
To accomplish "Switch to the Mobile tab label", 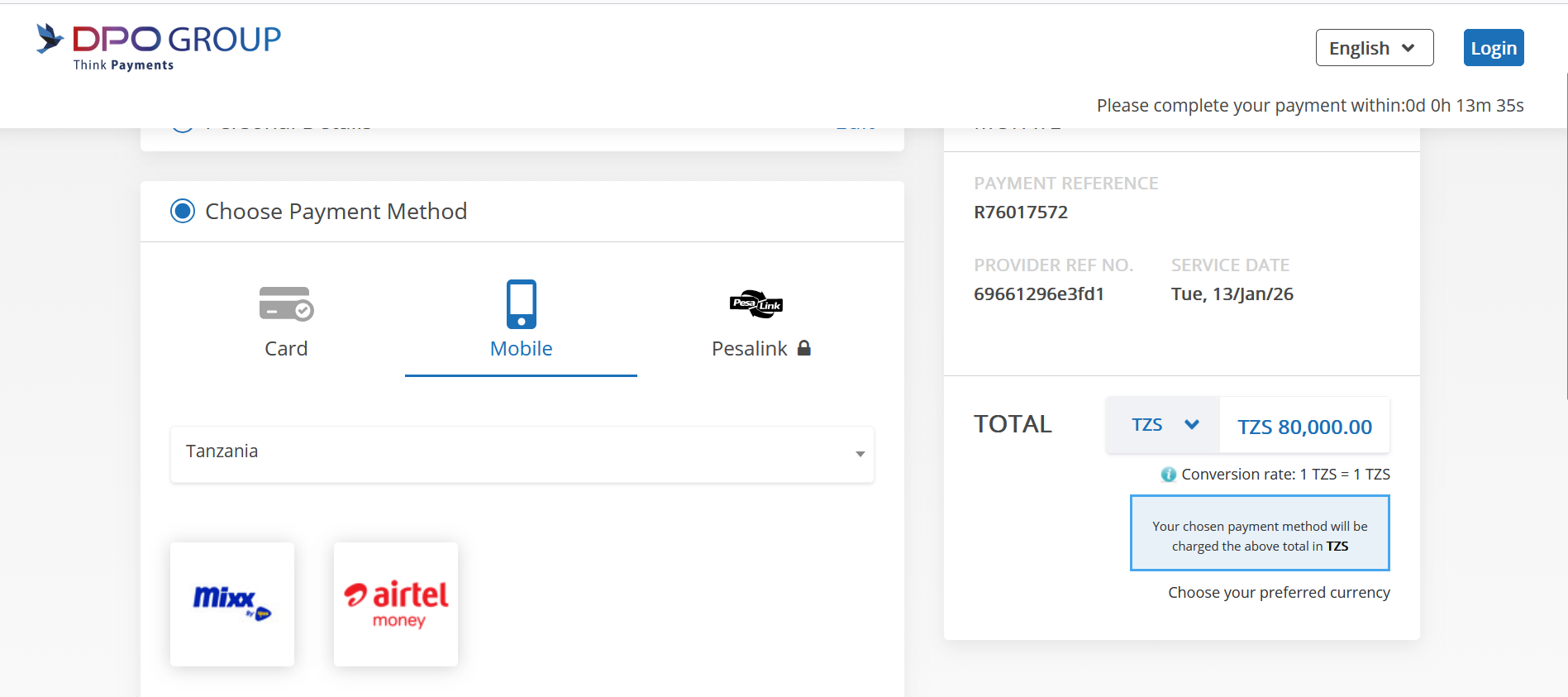I will click(521, 349).
